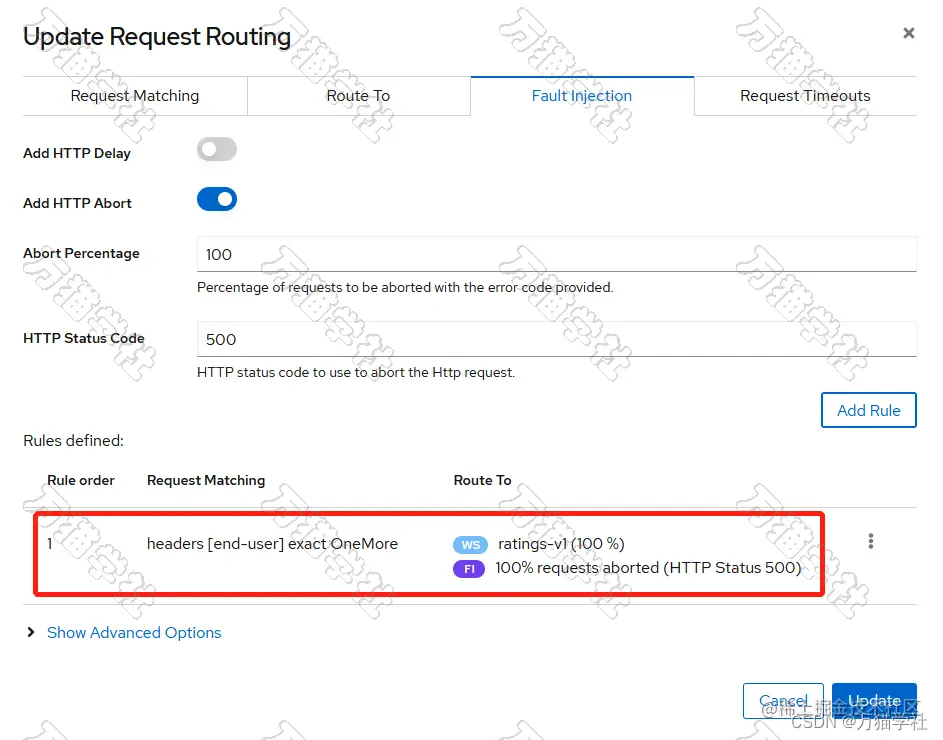
Task: Click the abort percentage help text
Action: 405,288
